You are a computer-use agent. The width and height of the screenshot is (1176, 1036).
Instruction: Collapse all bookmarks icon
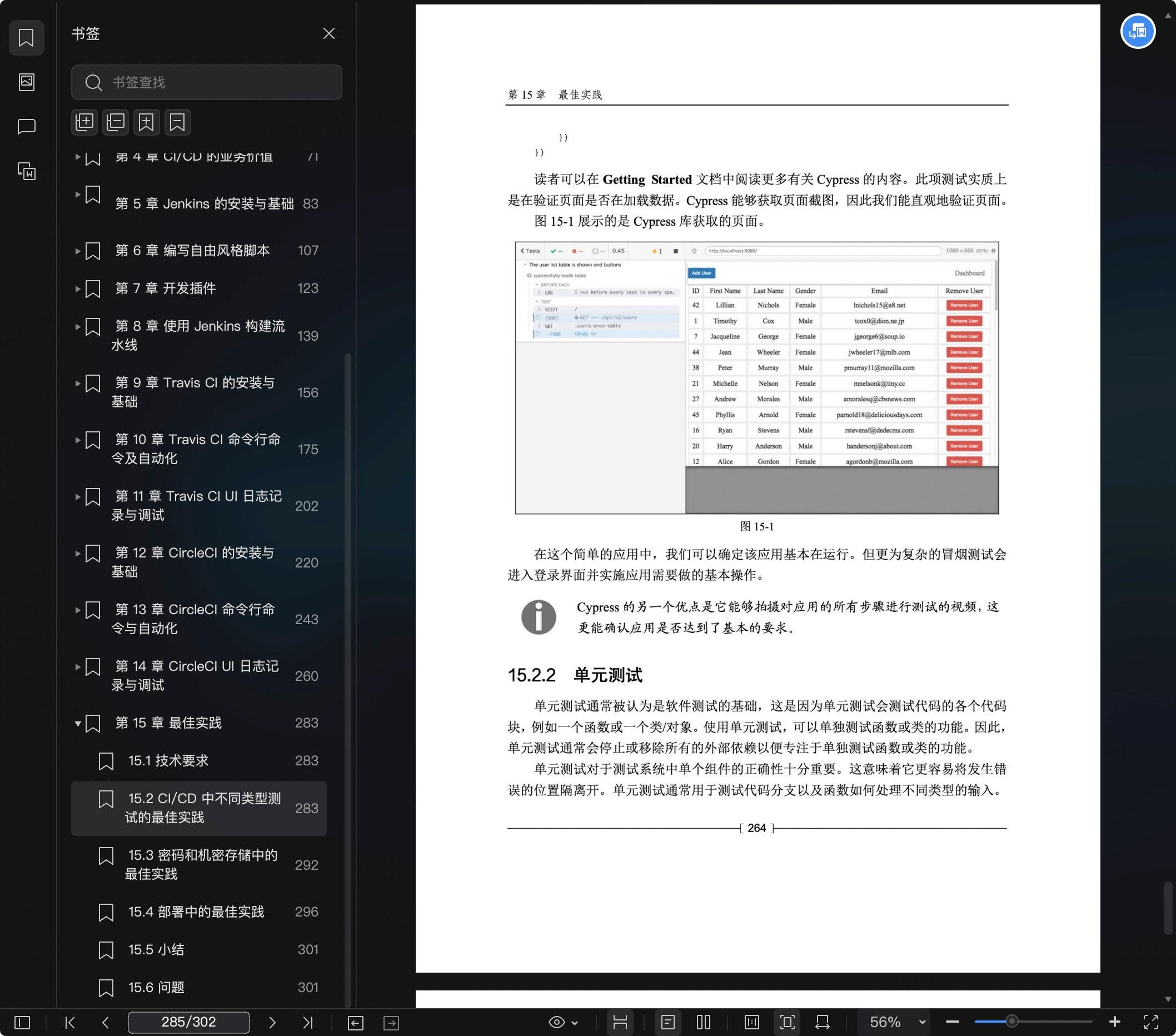[116, 122]
